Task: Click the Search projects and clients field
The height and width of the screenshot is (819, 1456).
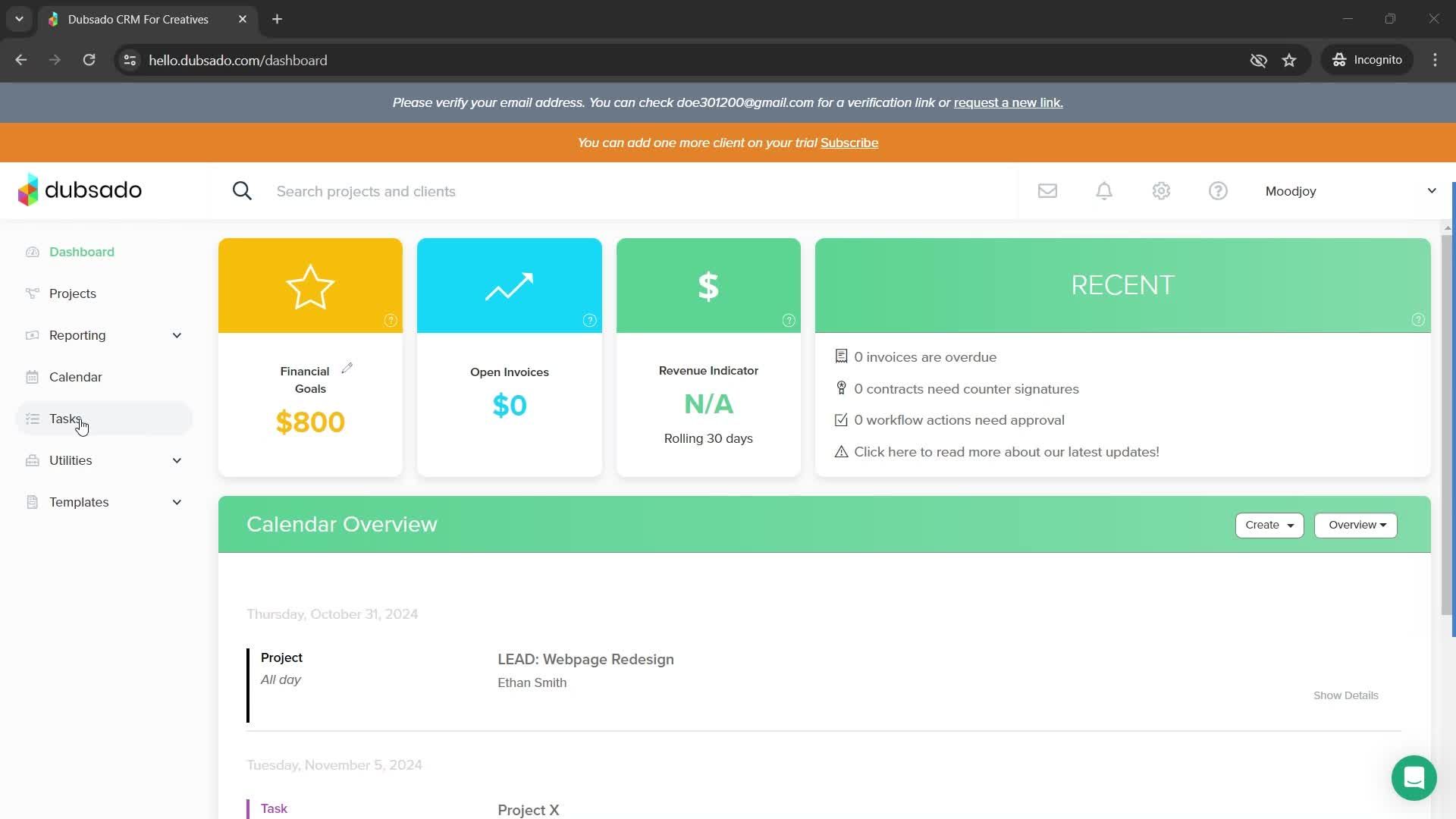Action: (637, 191)
